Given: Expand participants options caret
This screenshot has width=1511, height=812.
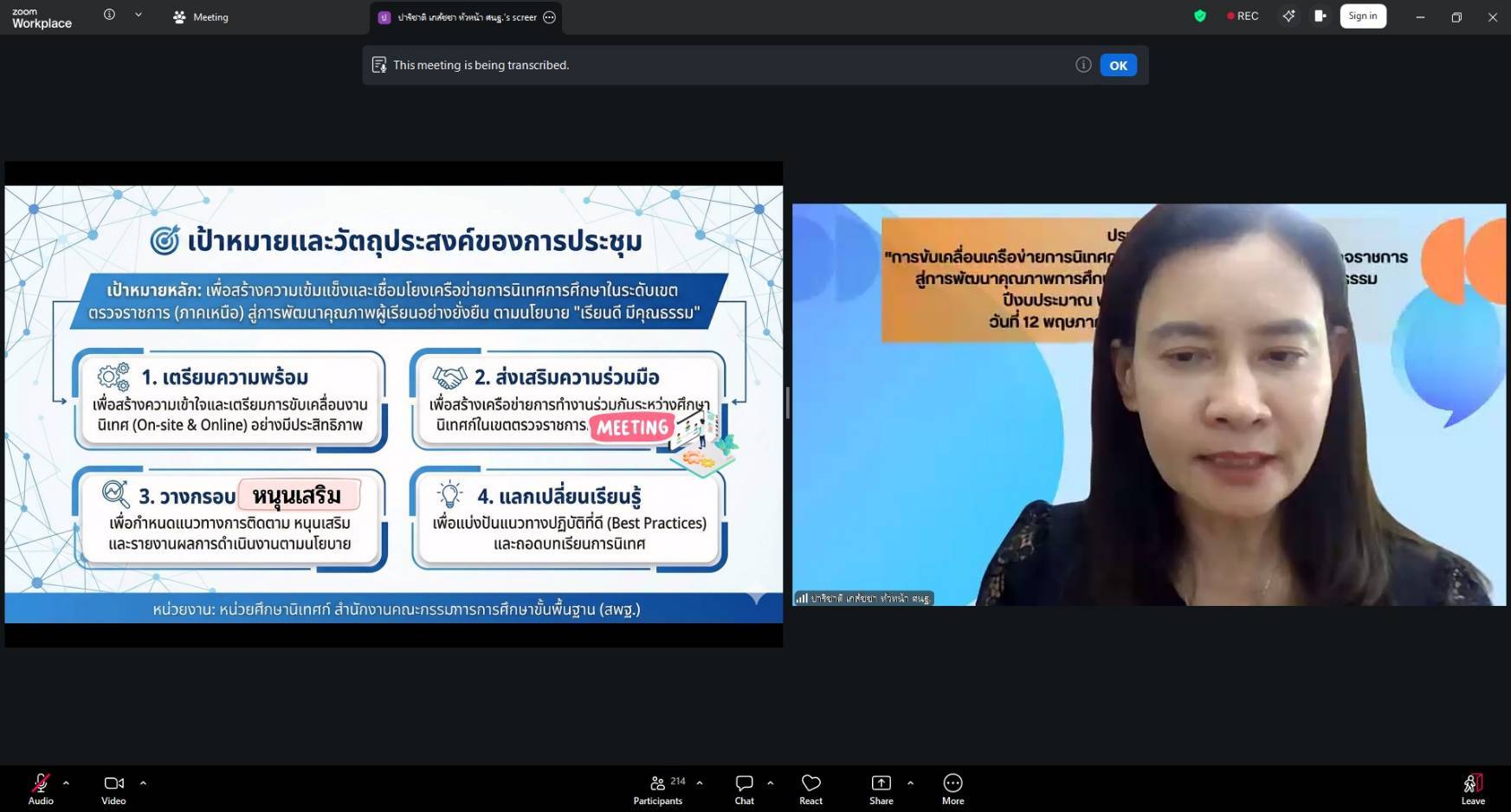Looking at the screenshot, I should point(700,783).
